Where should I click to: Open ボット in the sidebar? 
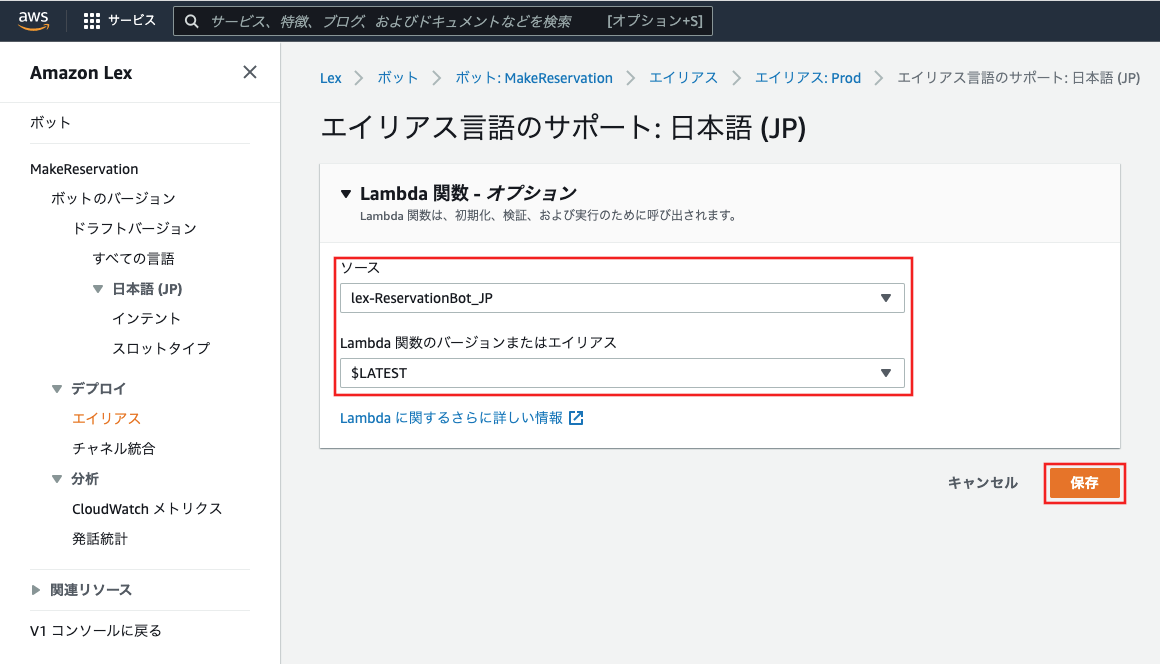[50, 123]
